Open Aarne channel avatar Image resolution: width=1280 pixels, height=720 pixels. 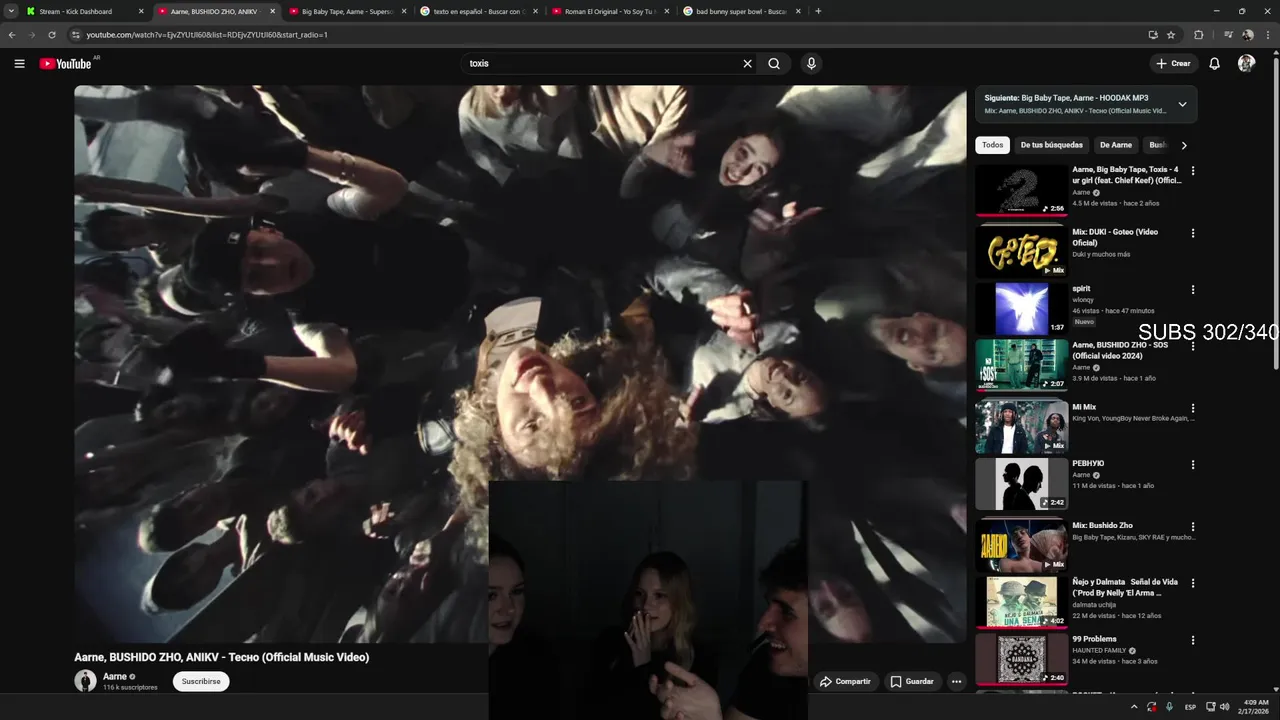[x=85, y=681]
